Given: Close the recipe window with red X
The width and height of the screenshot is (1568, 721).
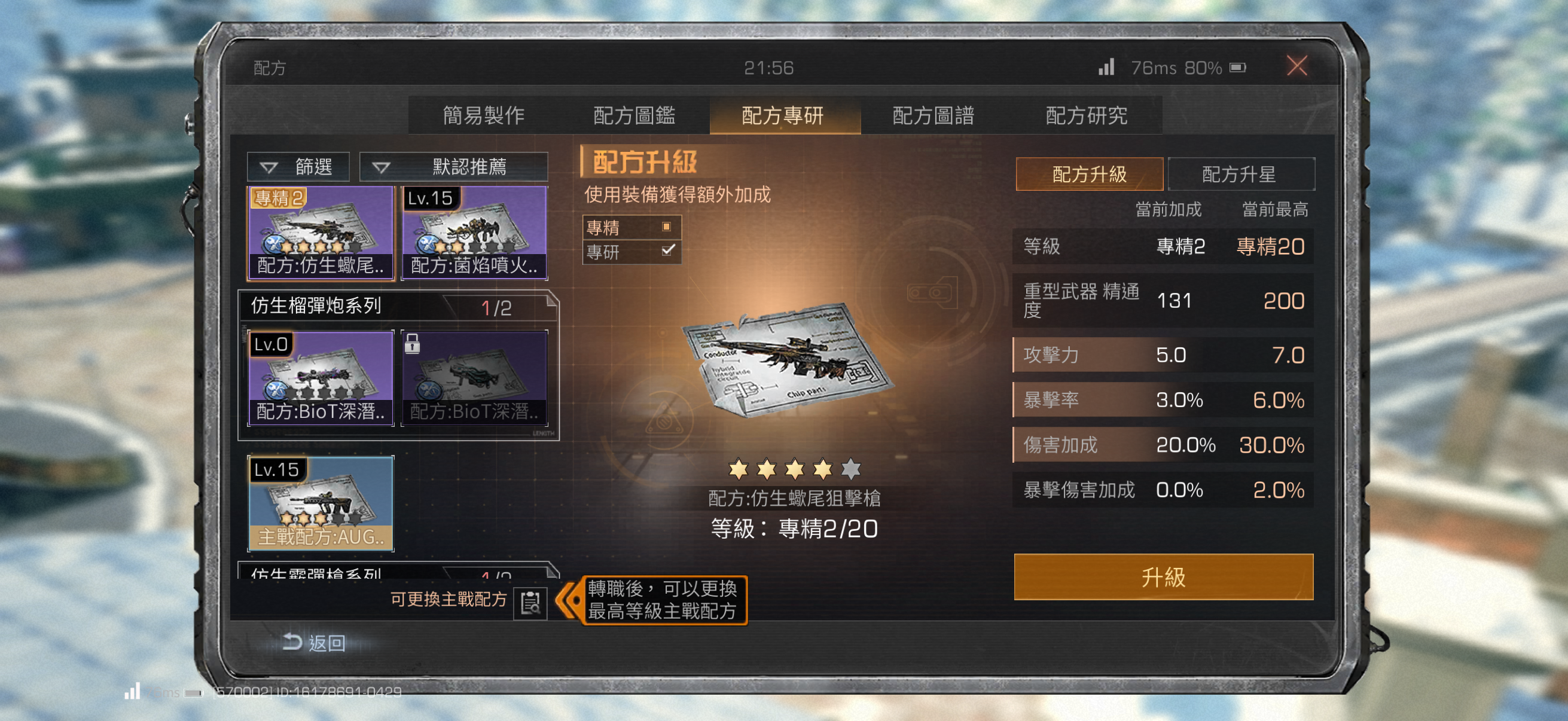Looking at the screenshot, I should (x=1296, y=66).
